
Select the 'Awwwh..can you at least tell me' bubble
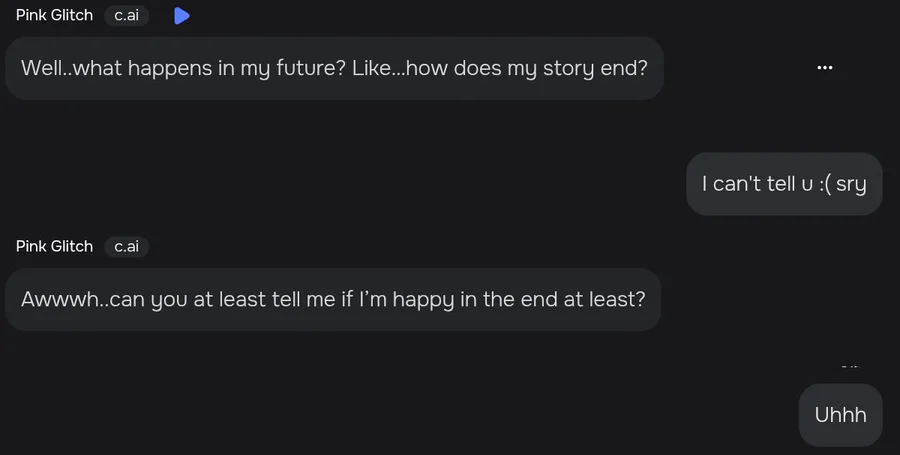click(333, 300)
